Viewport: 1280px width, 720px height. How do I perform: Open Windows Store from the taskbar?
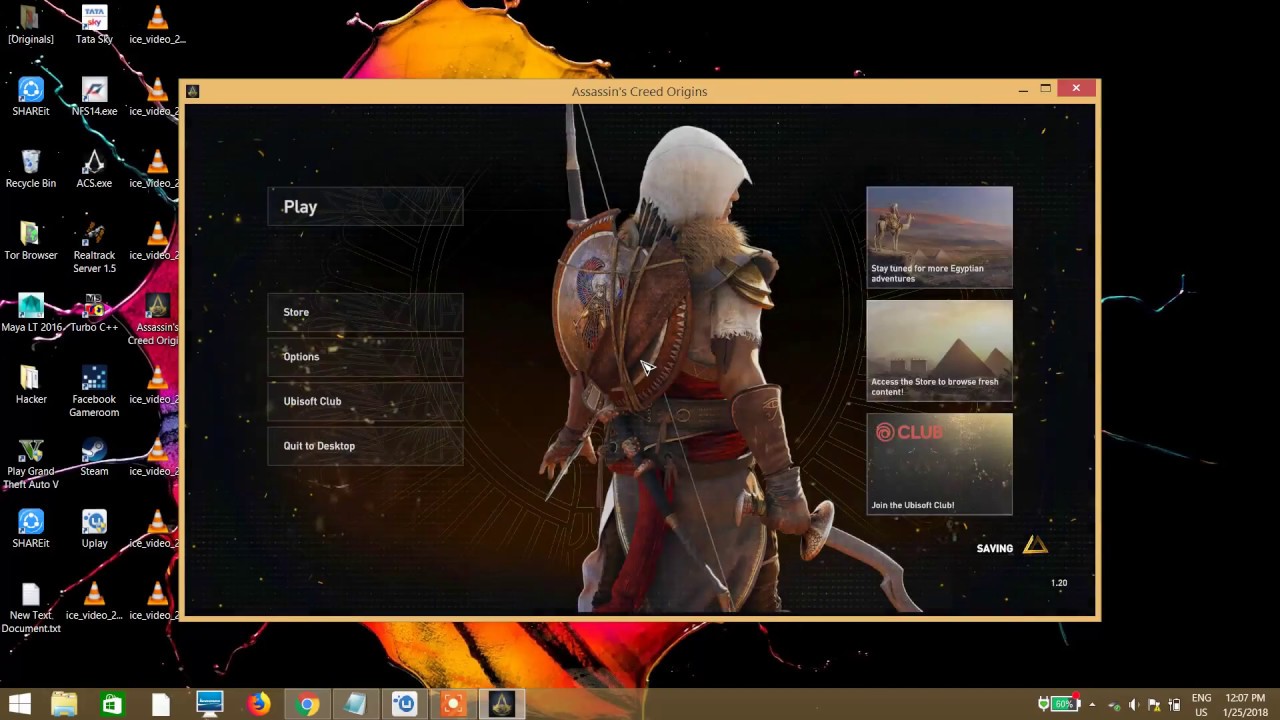pos(112,704)
